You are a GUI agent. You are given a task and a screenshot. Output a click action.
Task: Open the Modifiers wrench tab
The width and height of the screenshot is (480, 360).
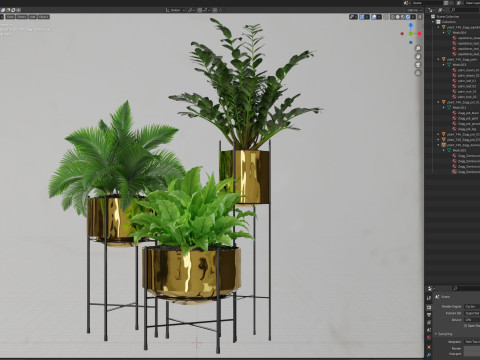[x=429, y=355]
